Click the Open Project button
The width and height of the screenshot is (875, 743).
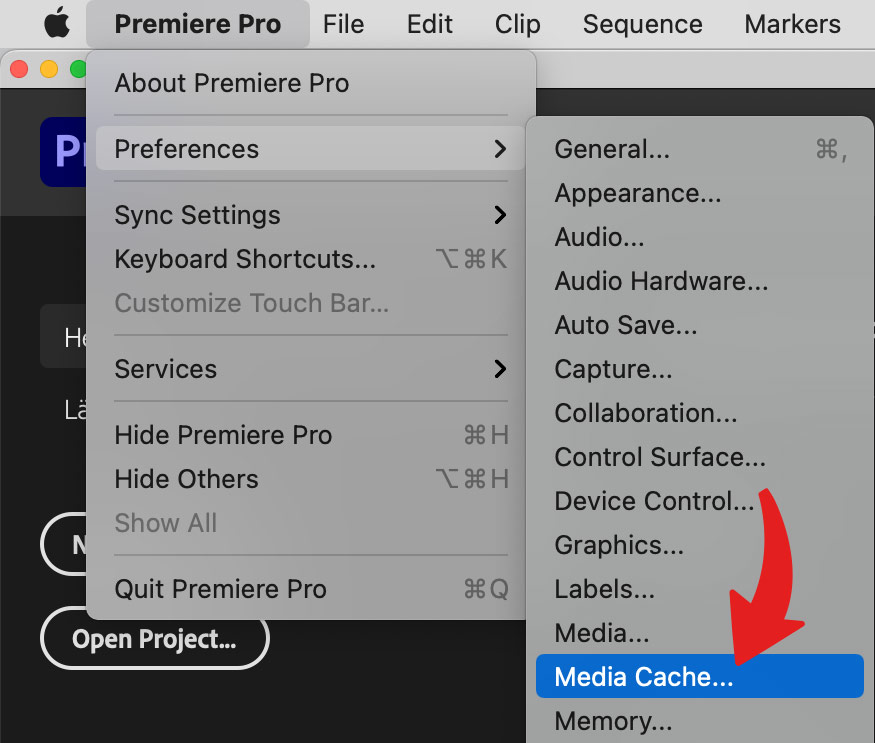pos(155,638)
